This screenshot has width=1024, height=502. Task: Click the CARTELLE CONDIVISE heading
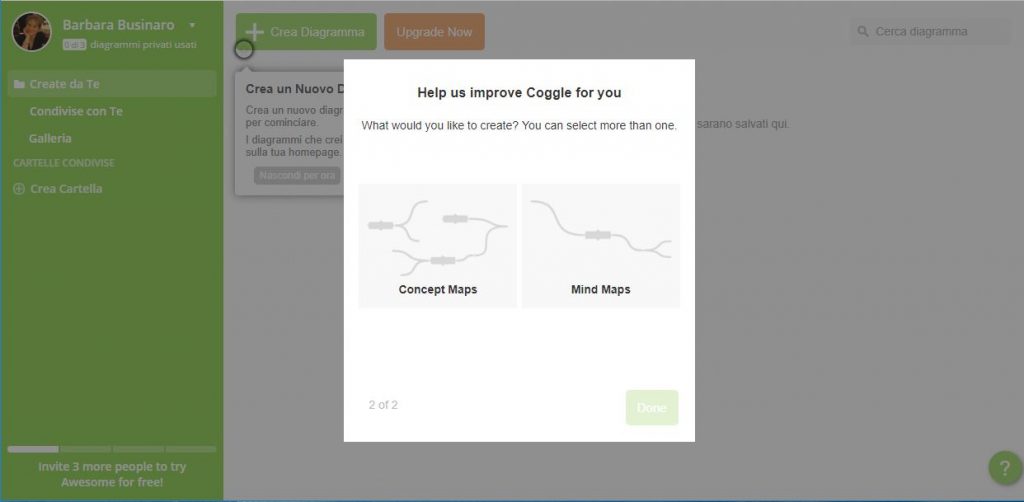(x=64, y=163)
